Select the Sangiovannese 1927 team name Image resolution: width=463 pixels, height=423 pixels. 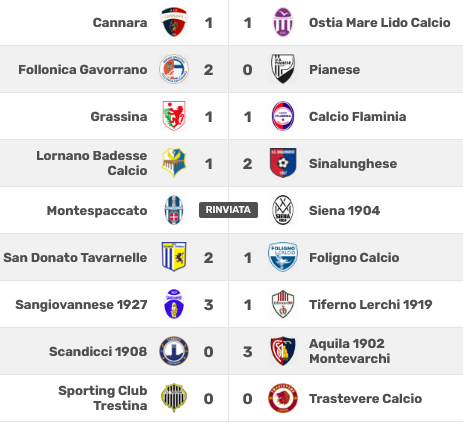(81, 305)
